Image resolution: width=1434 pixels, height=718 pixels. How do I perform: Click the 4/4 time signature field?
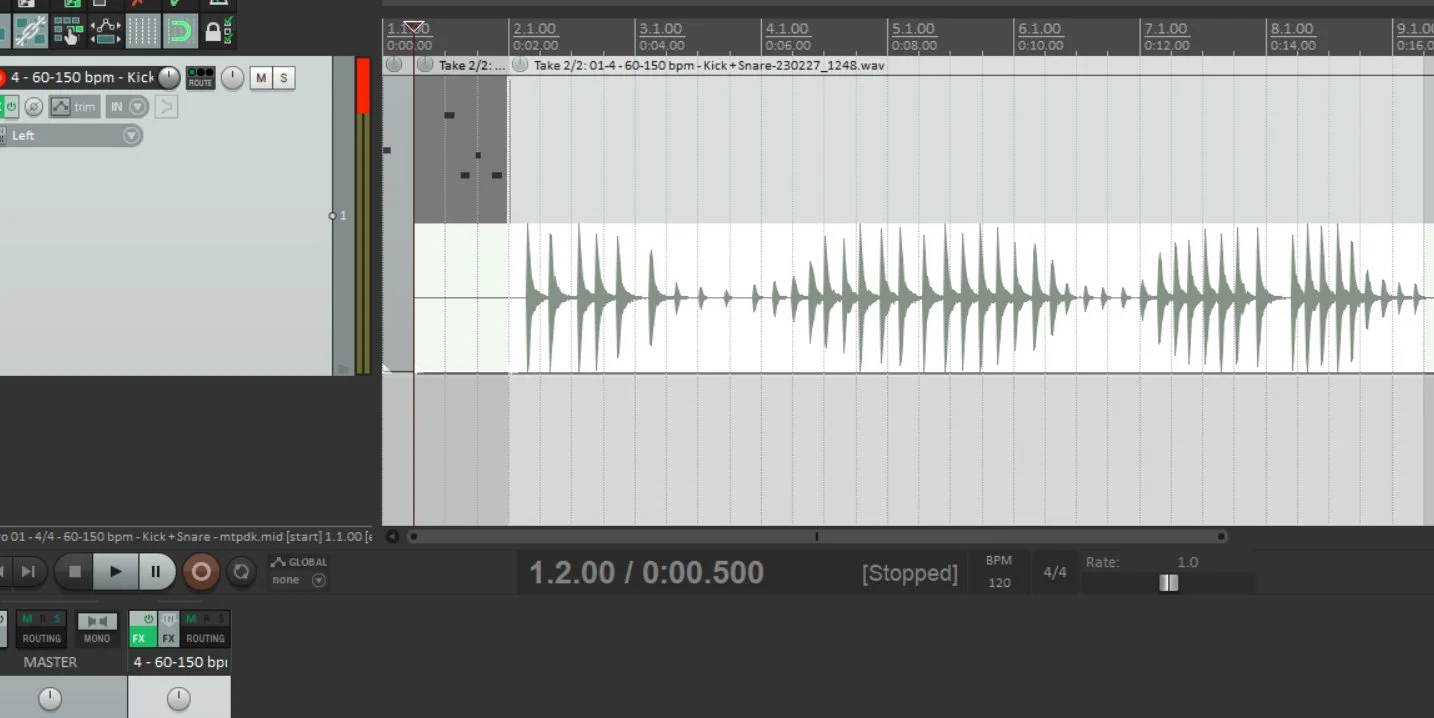[x=1055, y=573]
